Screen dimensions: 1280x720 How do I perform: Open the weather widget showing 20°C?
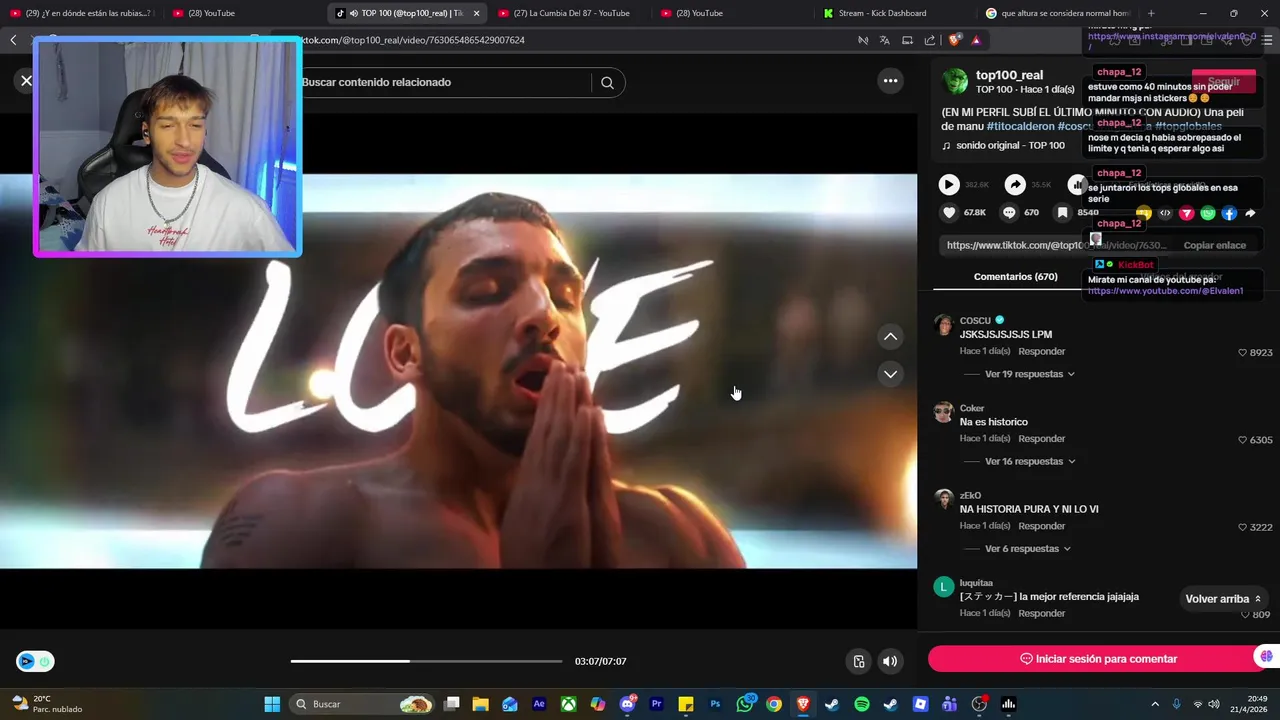pyautogui.click(x=47, y=704)
